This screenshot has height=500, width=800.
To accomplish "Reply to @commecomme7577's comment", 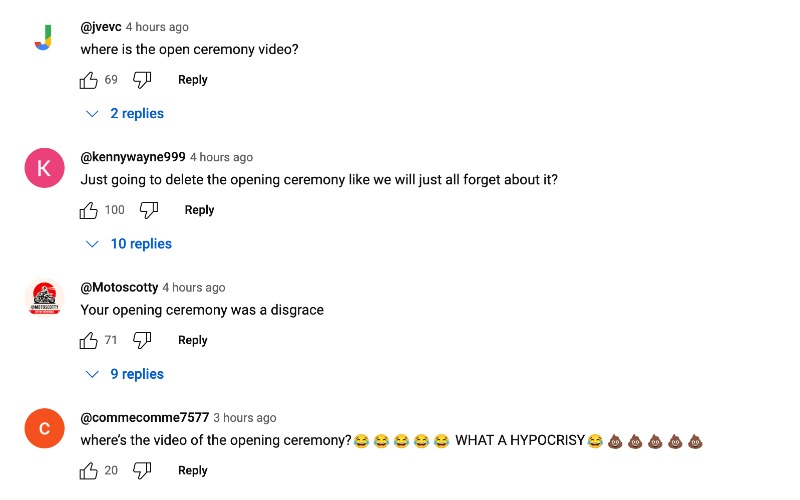I will coord(193,470).
